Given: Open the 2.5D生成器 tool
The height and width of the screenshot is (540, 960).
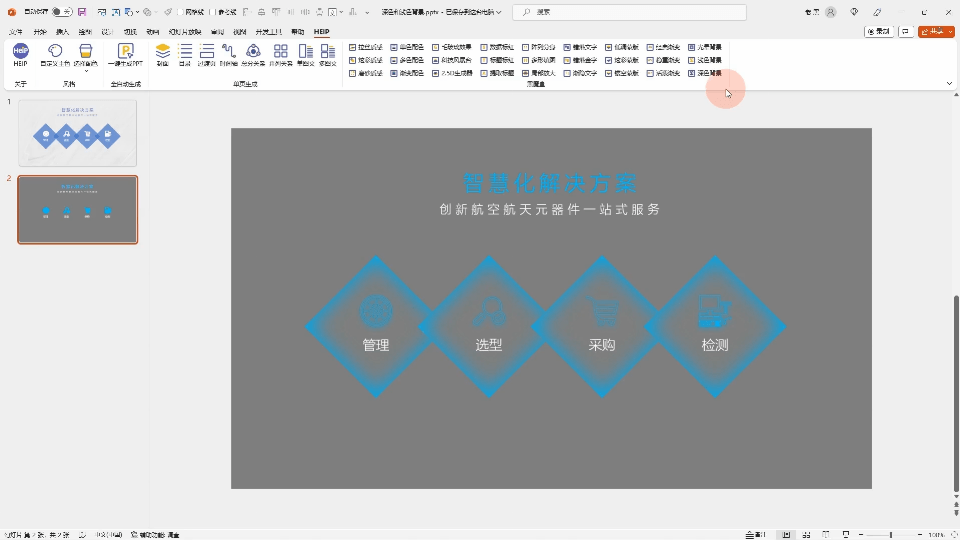Looking at the screenshot, I should (x=452, y=73).
